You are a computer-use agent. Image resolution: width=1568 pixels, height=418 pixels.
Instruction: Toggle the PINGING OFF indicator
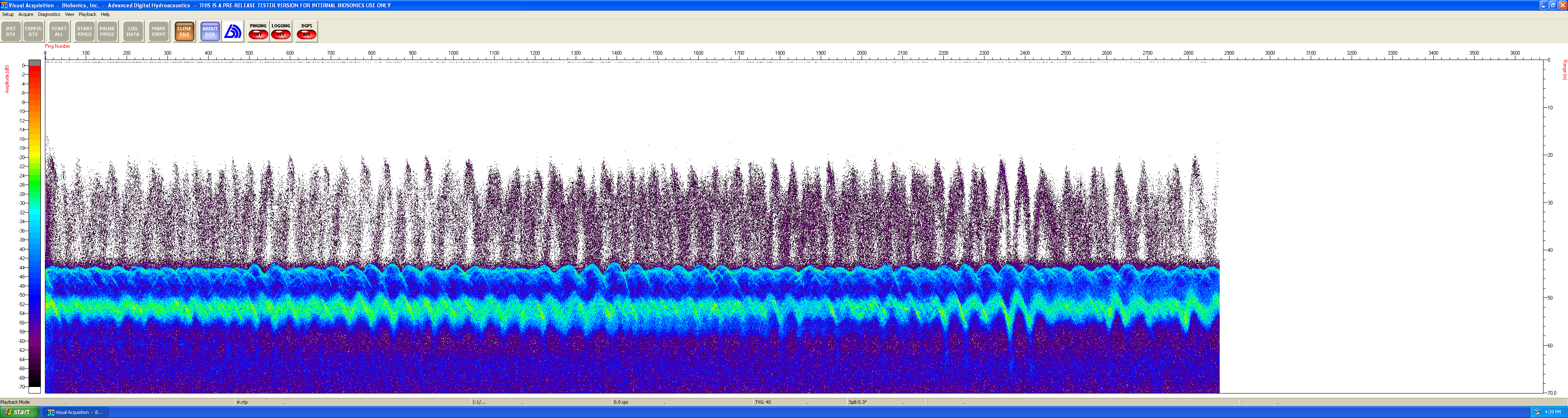258,32
